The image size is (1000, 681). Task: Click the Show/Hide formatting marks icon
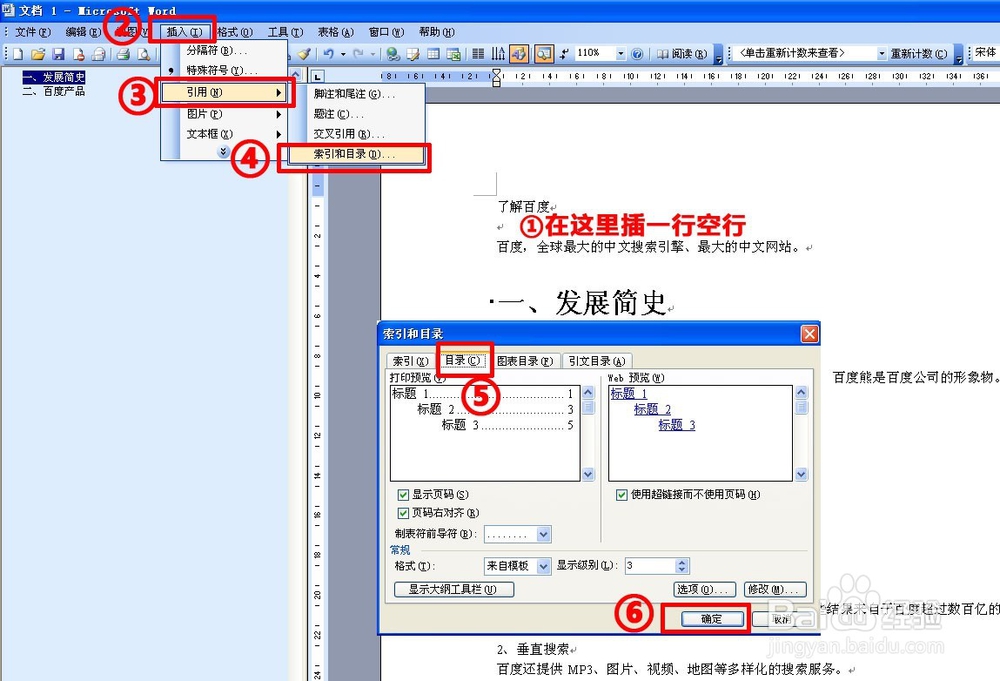click(x=564, y=54)
